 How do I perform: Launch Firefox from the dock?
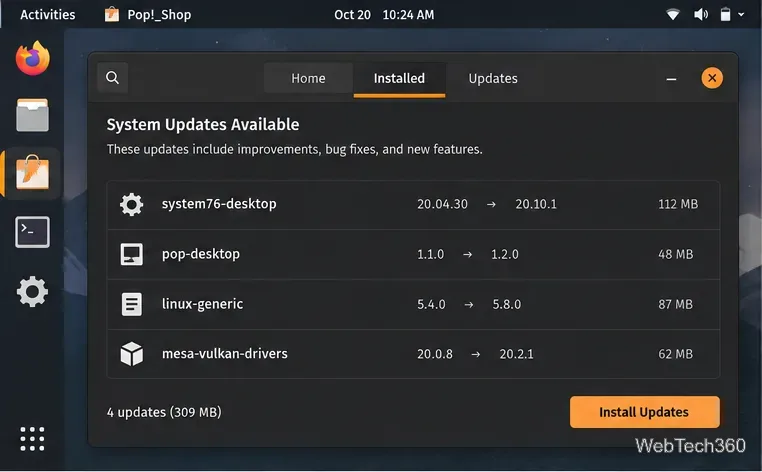[x=33, y=58]
